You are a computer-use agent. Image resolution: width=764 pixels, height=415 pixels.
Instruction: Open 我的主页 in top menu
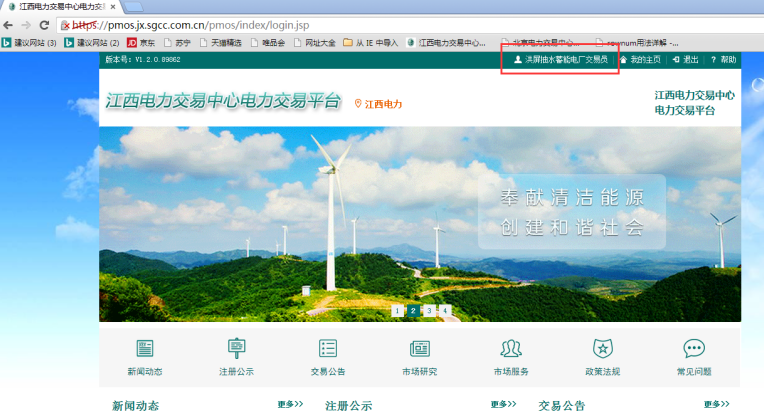tap(645, 60)
